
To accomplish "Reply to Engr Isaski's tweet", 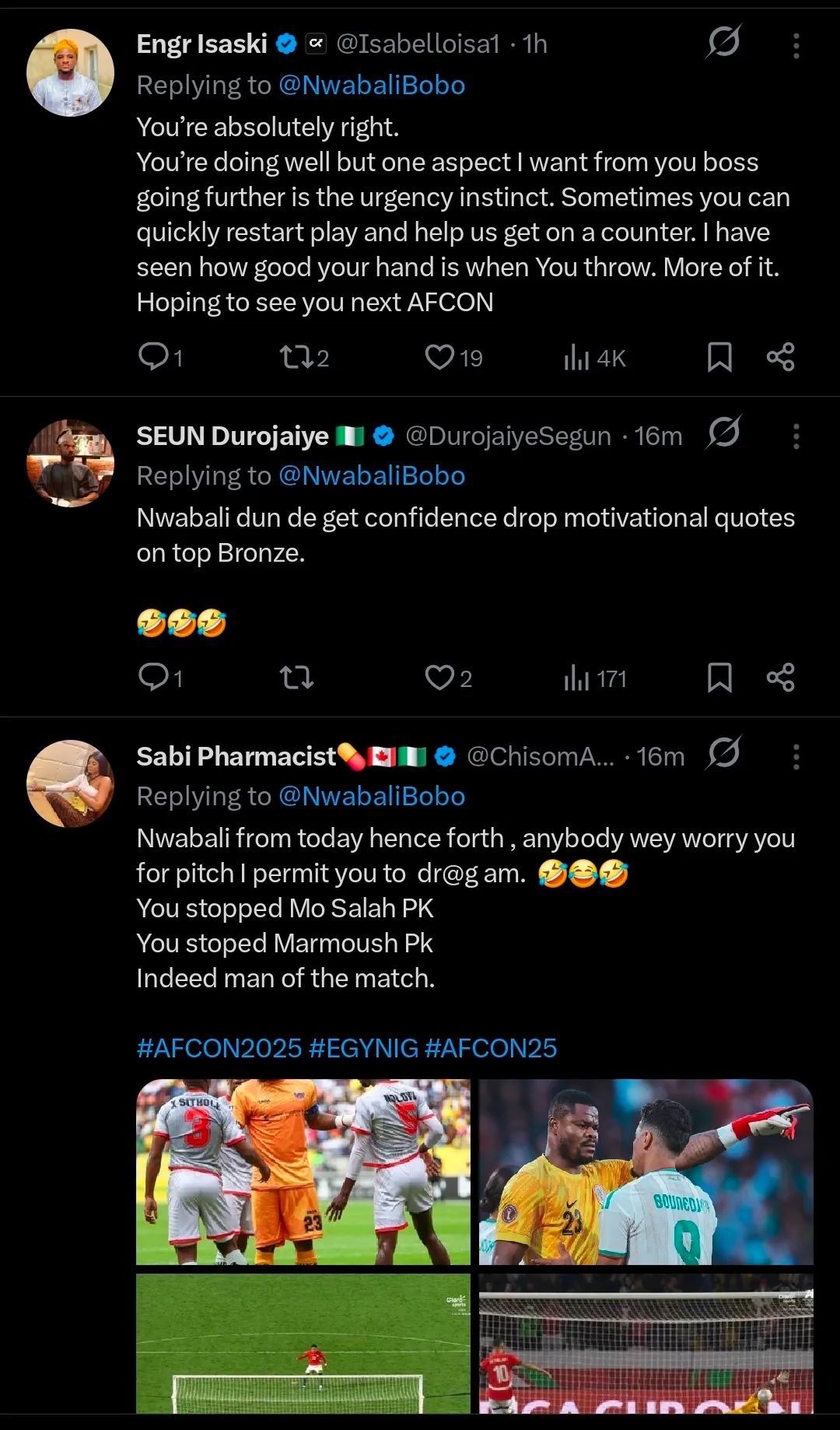I will coord(154,357).
